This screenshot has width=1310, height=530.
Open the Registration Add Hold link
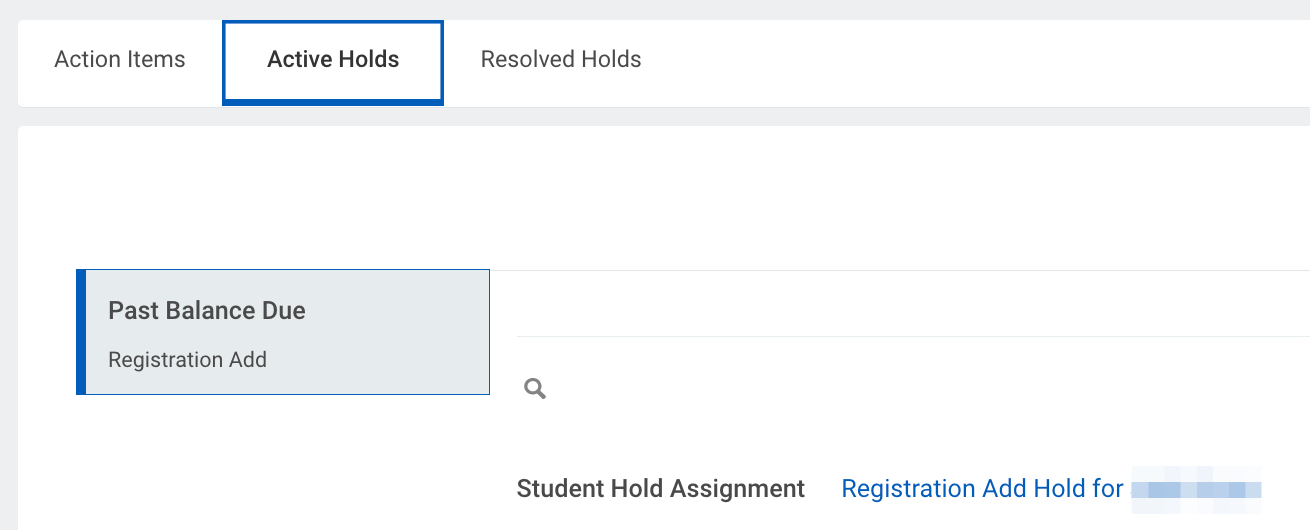tap(1051, 489)
